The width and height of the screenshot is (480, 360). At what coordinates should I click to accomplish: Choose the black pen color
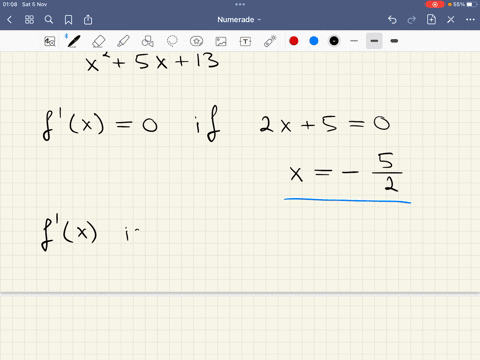334,41
